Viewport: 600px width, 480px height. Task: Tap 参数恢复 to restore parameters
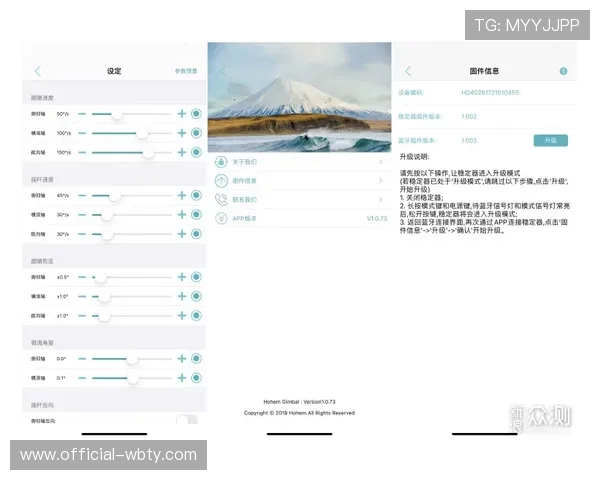point(186,71)
